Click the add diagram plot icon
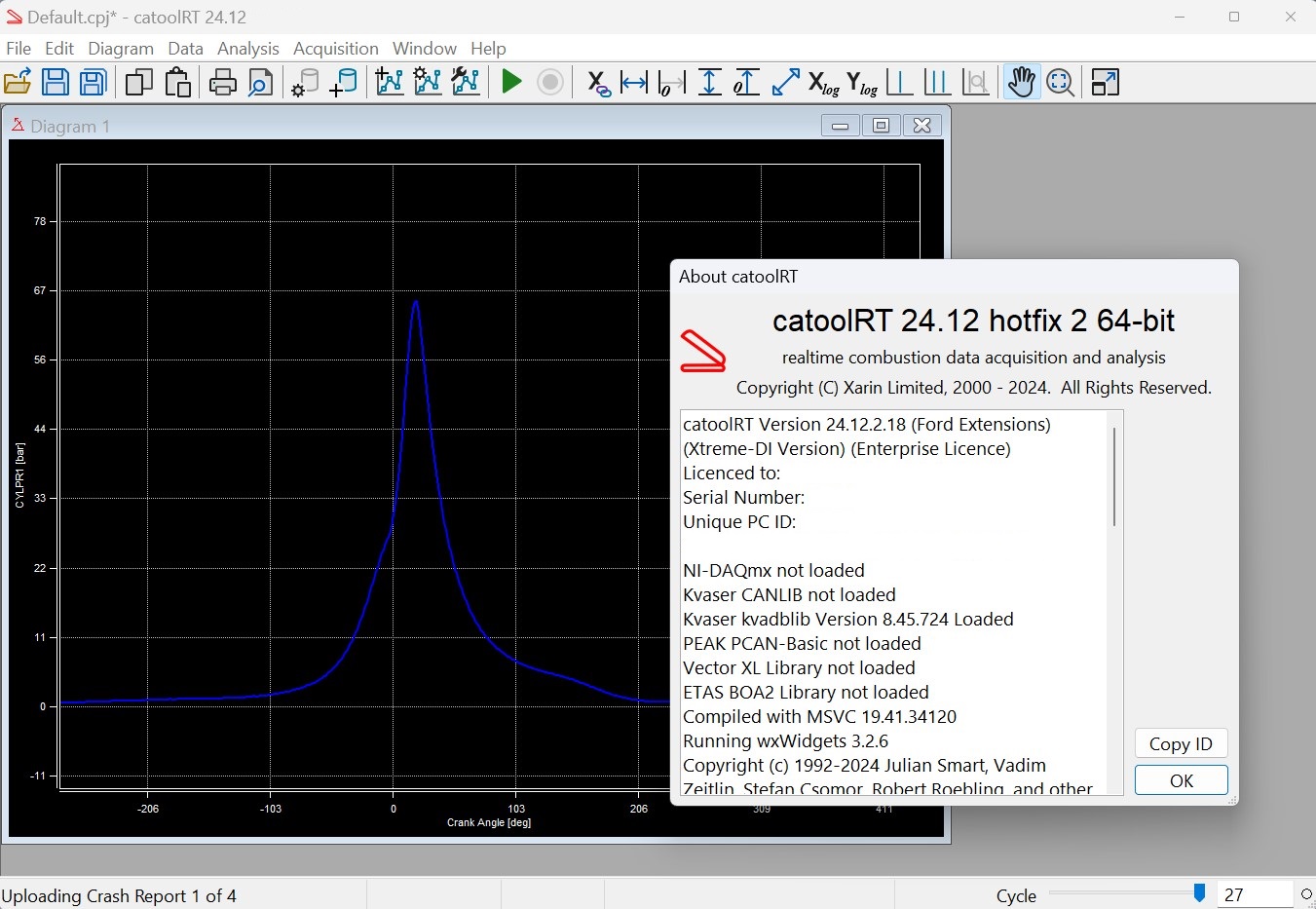 [x=390, y=83]
